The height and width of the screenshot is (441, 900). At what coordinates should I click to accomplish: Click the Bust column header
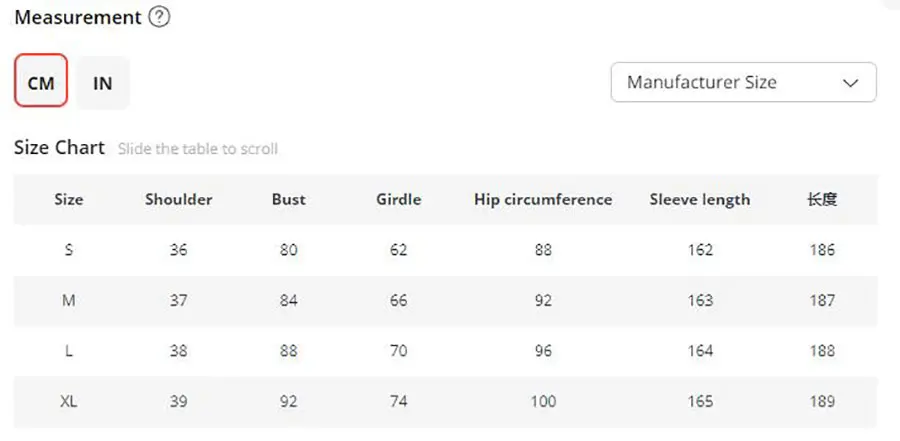click(288, 199)
